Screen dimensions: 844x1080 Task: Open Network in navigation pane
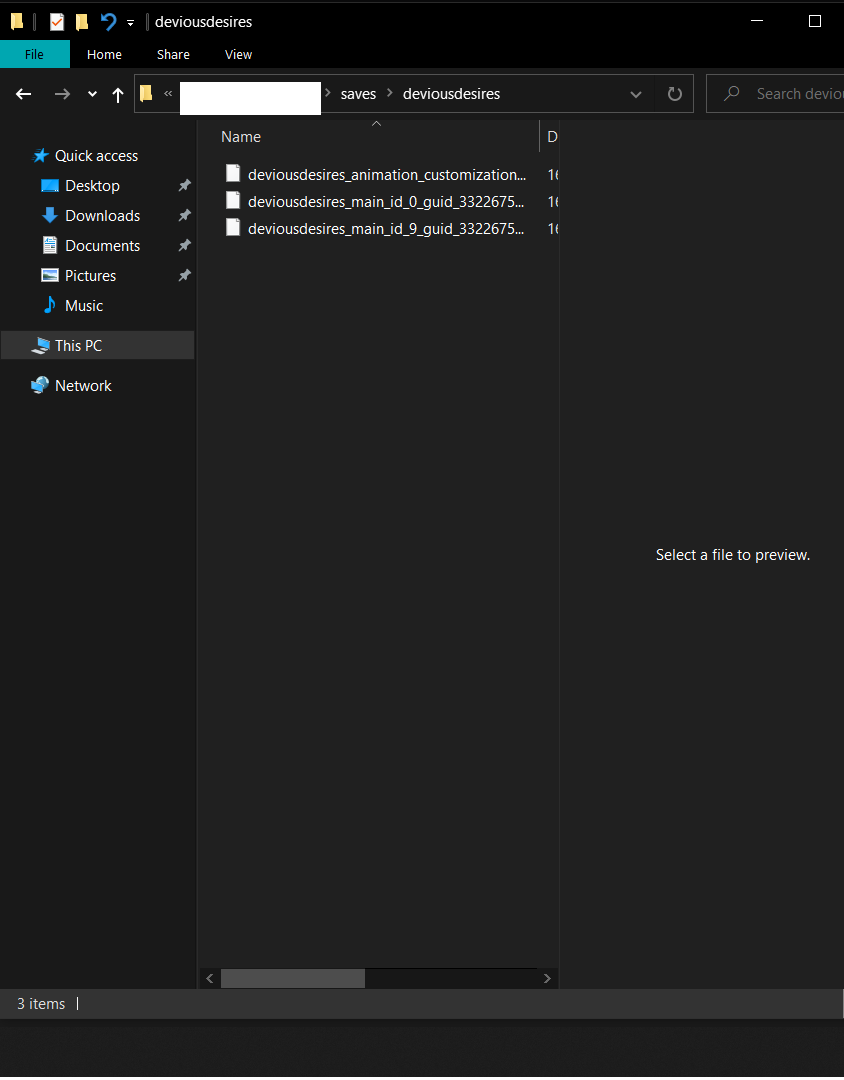coord(83,386)
